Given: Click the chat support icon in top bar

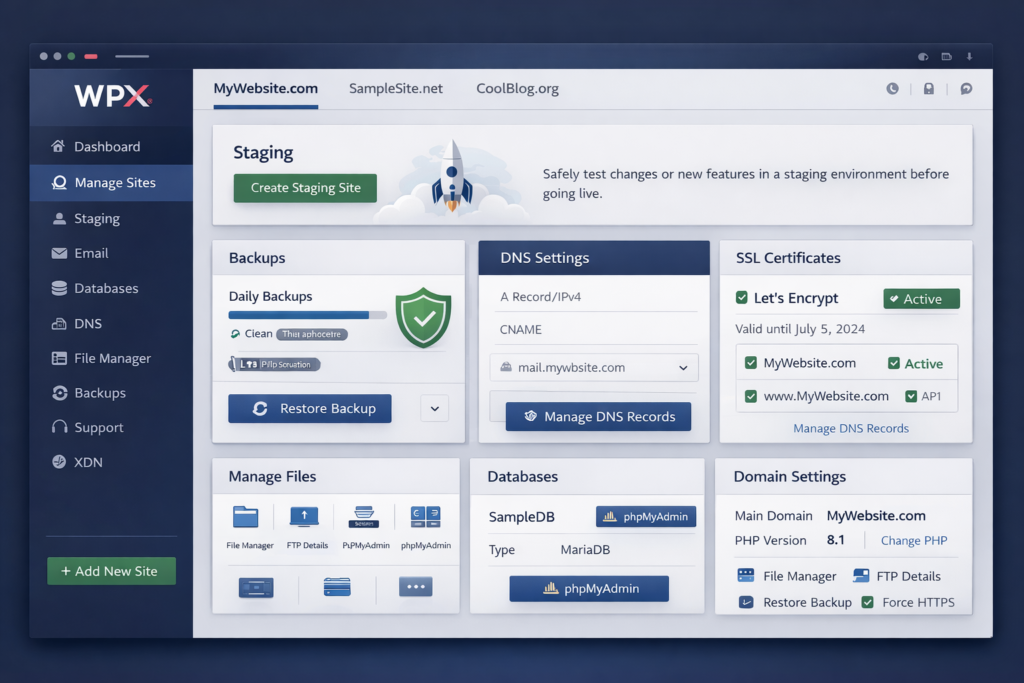Looking at the screenshot, I should pyautogui.click(x=965, y=89).
